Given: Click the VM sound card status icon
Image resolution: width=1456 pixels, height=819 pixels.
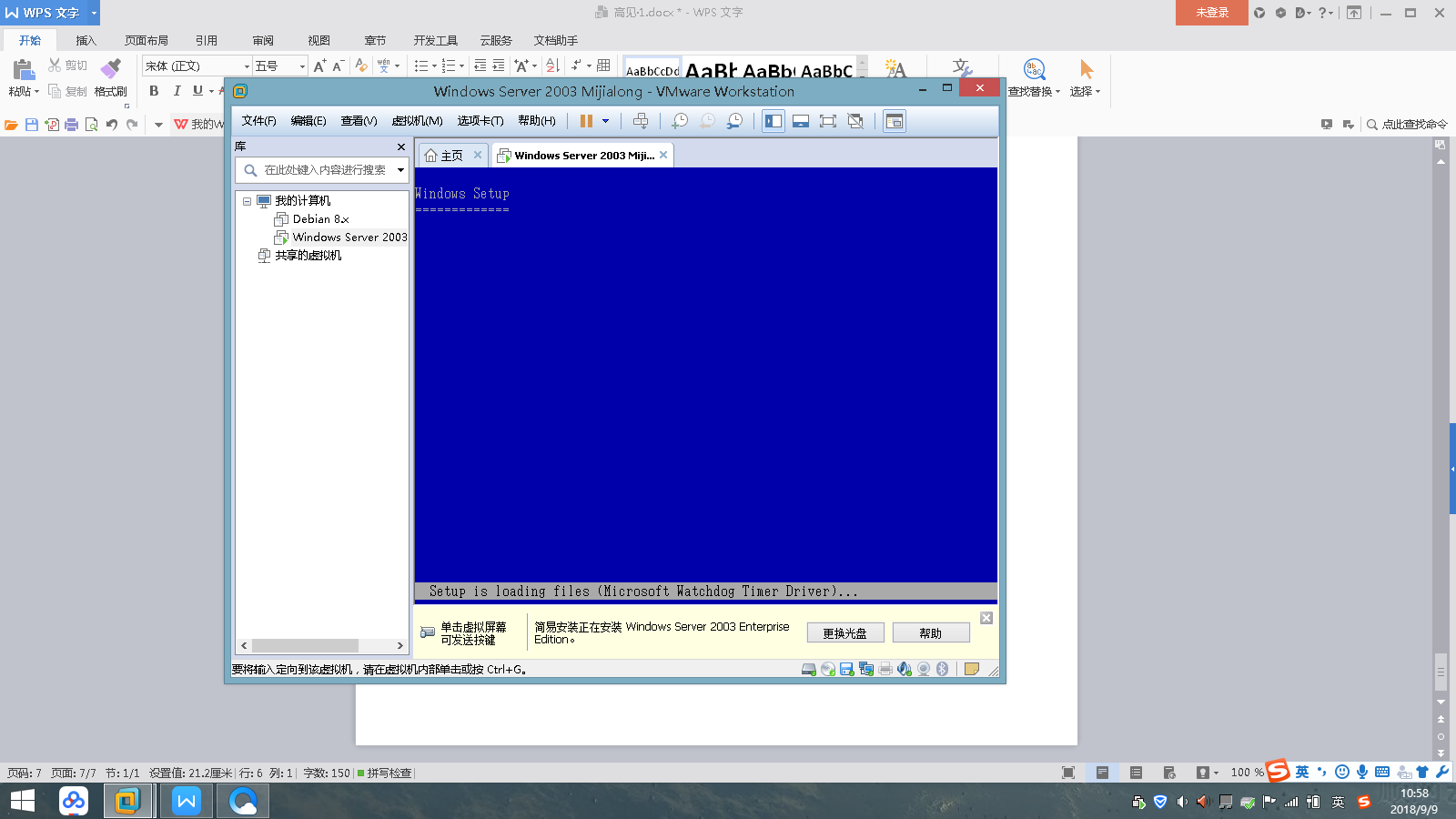Looking at the screenshot, I should [x=905, y=669].
